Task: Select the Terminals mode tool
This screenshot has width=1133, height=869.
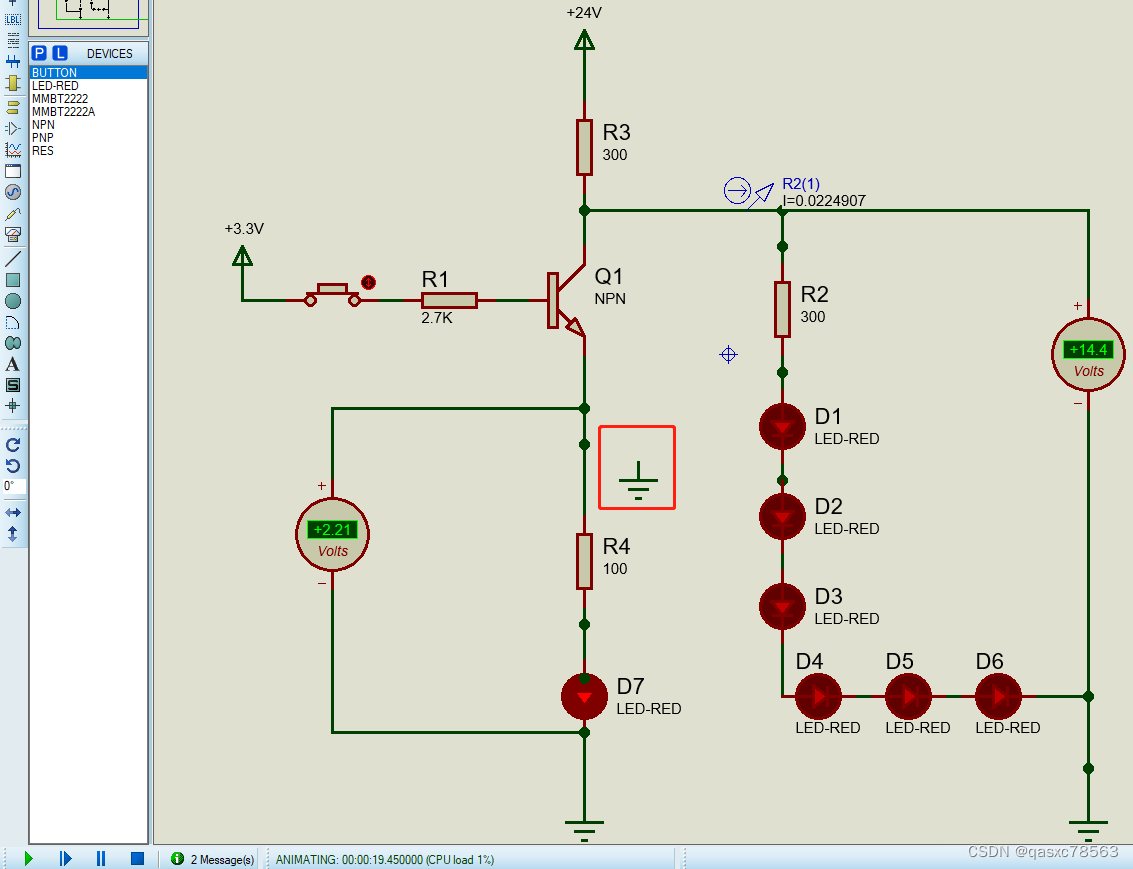Action: pyautogui.click(x=13, y=107)
